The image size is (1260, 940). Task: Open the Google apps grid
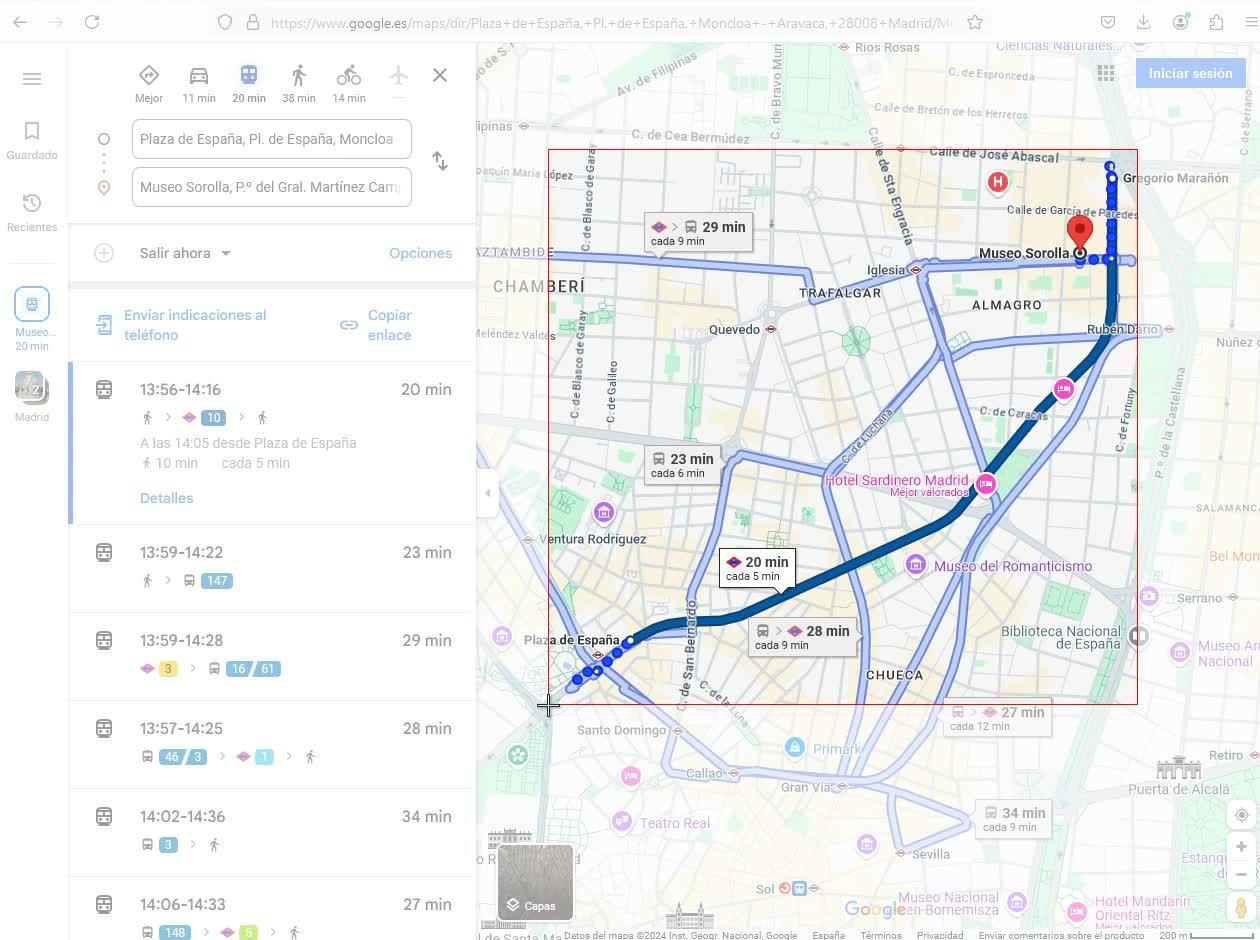click(1105, 73)
